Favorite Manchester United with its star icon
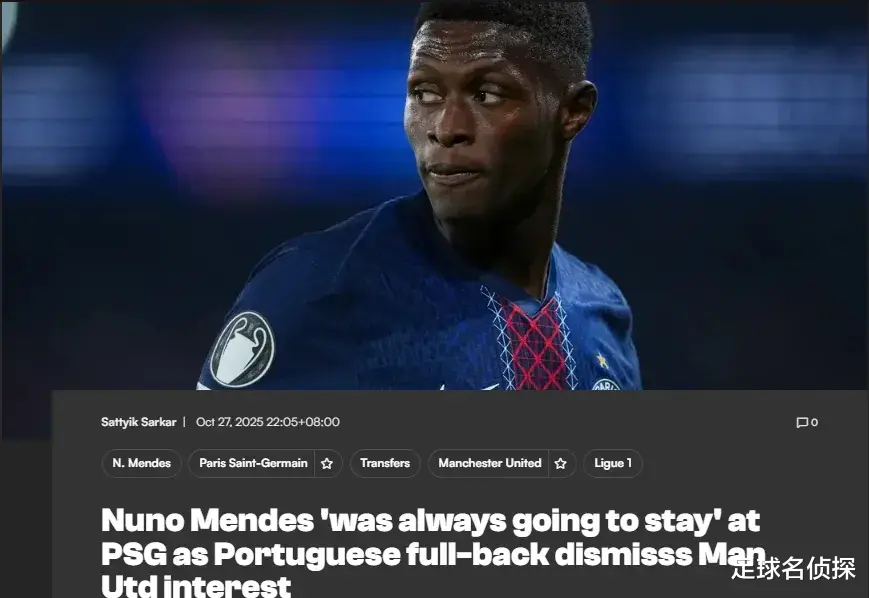The image size is (869, 598). coord(561,463)
